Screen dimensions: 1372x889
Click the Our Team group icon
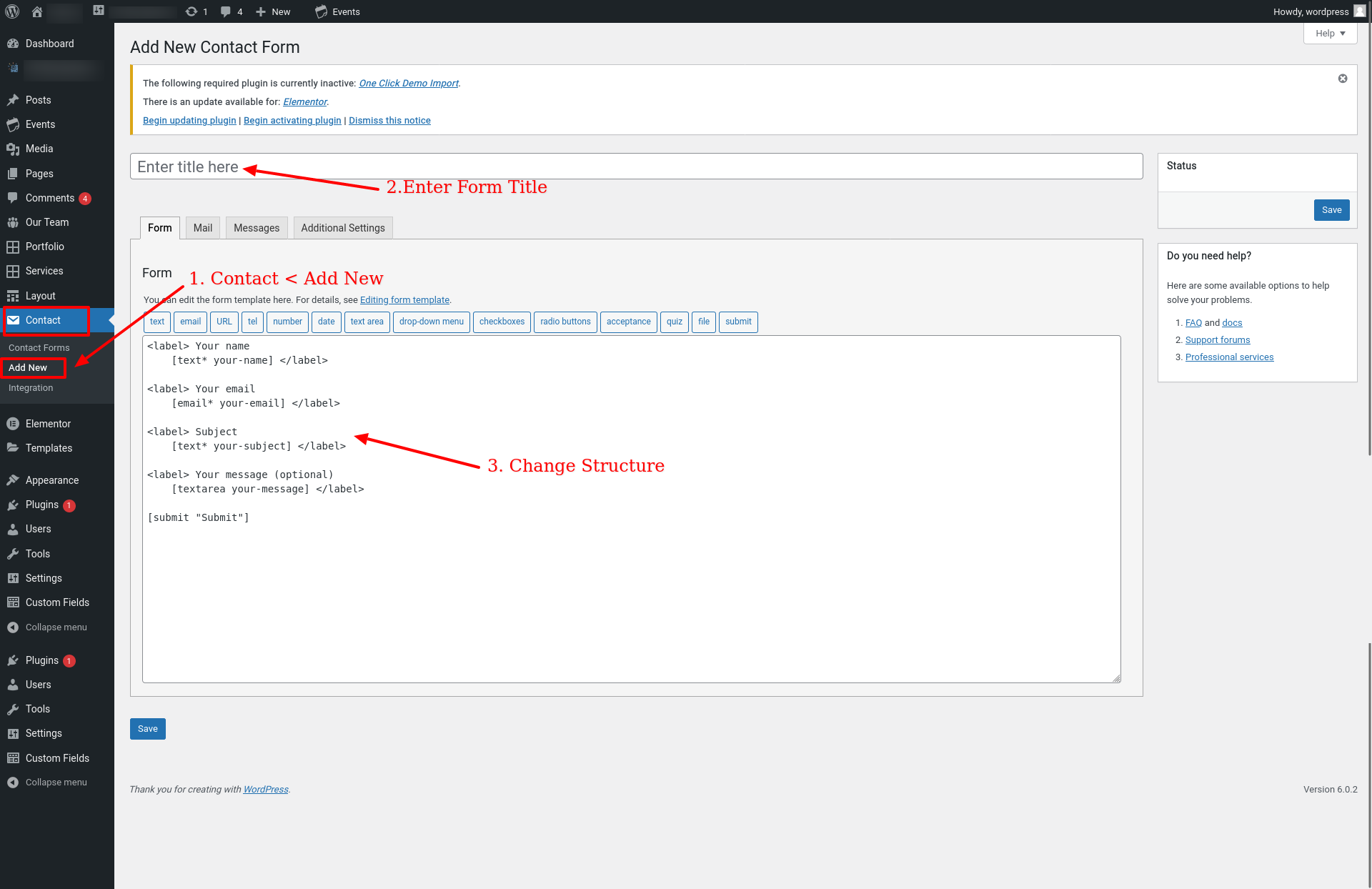point(13,222)
